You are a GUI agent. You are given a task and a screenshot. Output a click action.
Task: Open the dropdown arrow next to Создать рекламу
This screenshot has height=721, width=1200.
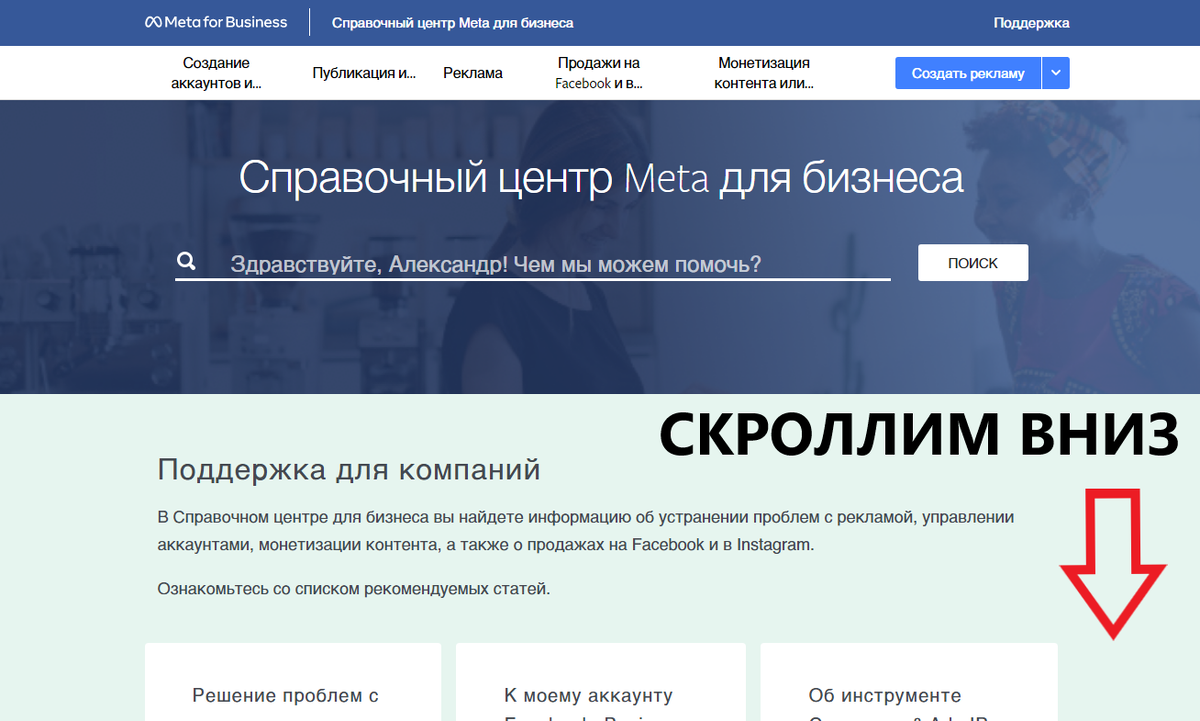1055,72
